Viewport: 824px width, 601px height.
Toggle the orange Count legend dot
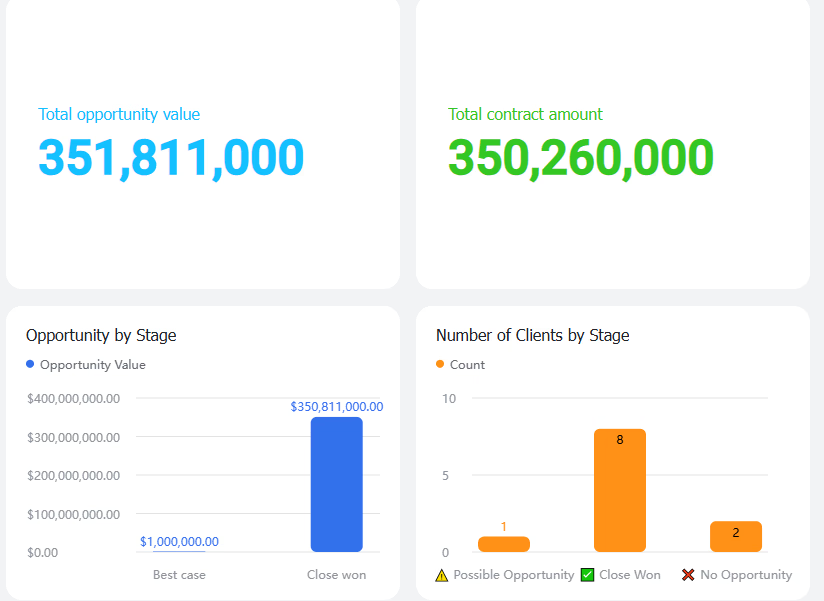[440, 364]
